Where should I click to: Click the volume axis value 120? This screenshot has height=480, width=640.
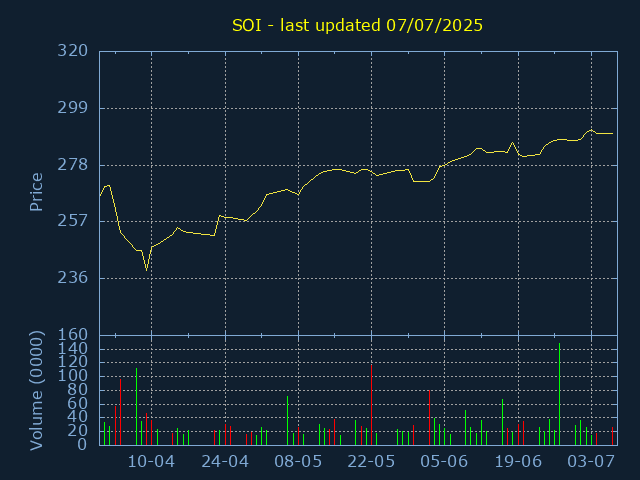pos(73,362)
